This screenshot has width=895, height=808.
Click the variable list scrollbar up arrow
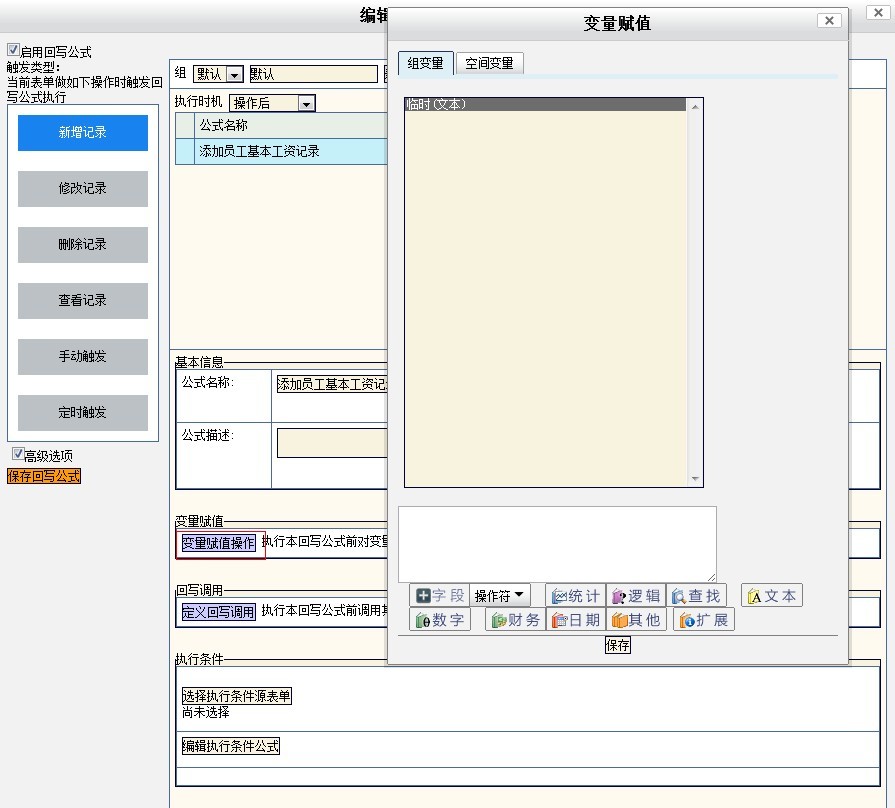pos(695,106)
